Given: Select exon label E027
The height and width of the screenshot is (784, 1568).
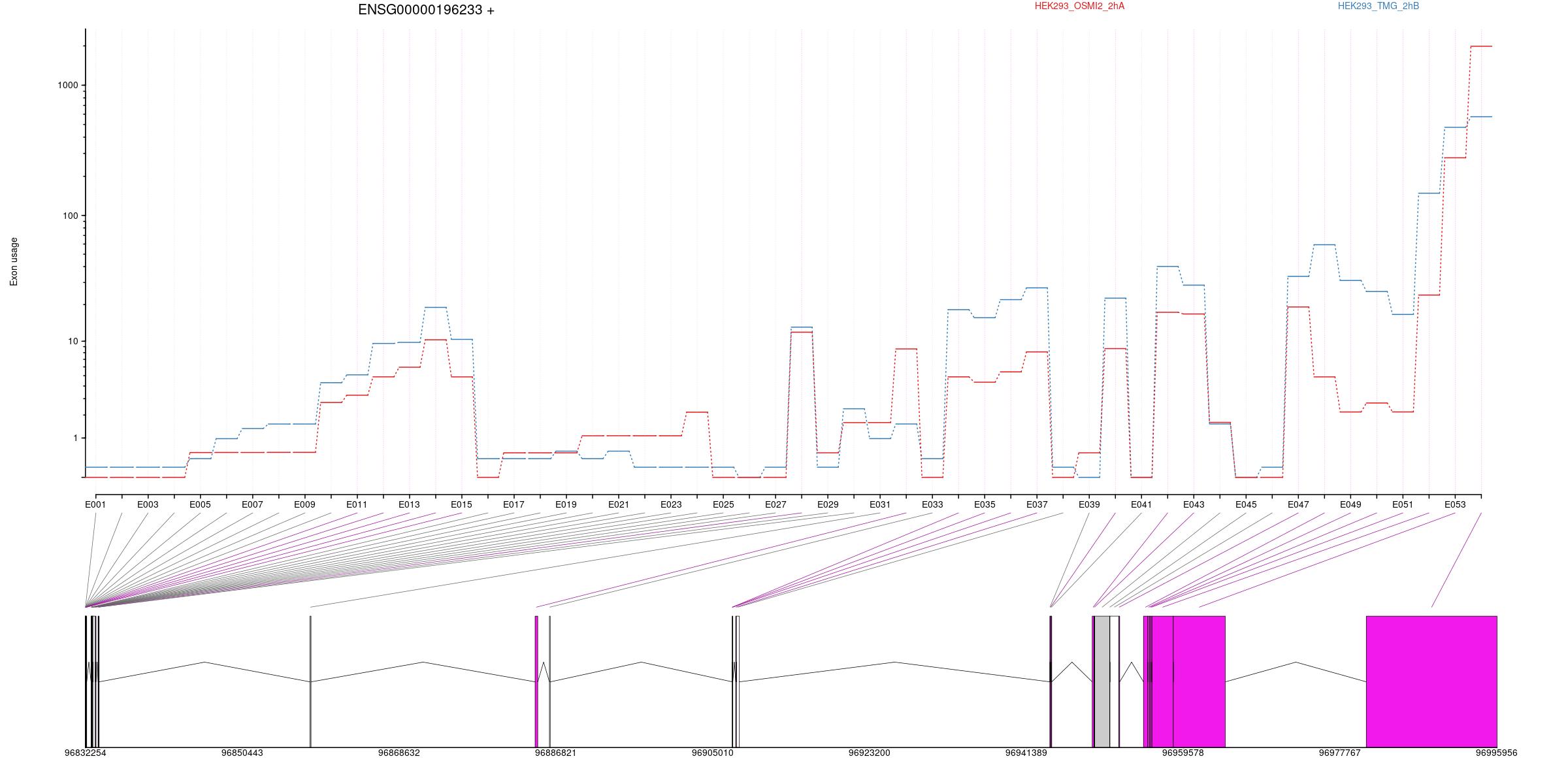Looking at the screenshot, I should tap(776, 504).
